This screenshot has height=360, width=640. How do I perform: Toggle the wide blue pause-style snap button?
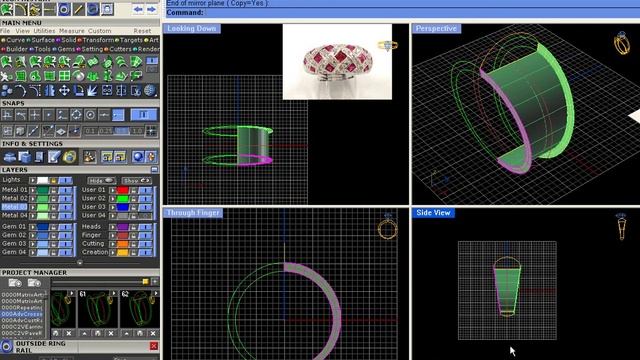(144, 115)
